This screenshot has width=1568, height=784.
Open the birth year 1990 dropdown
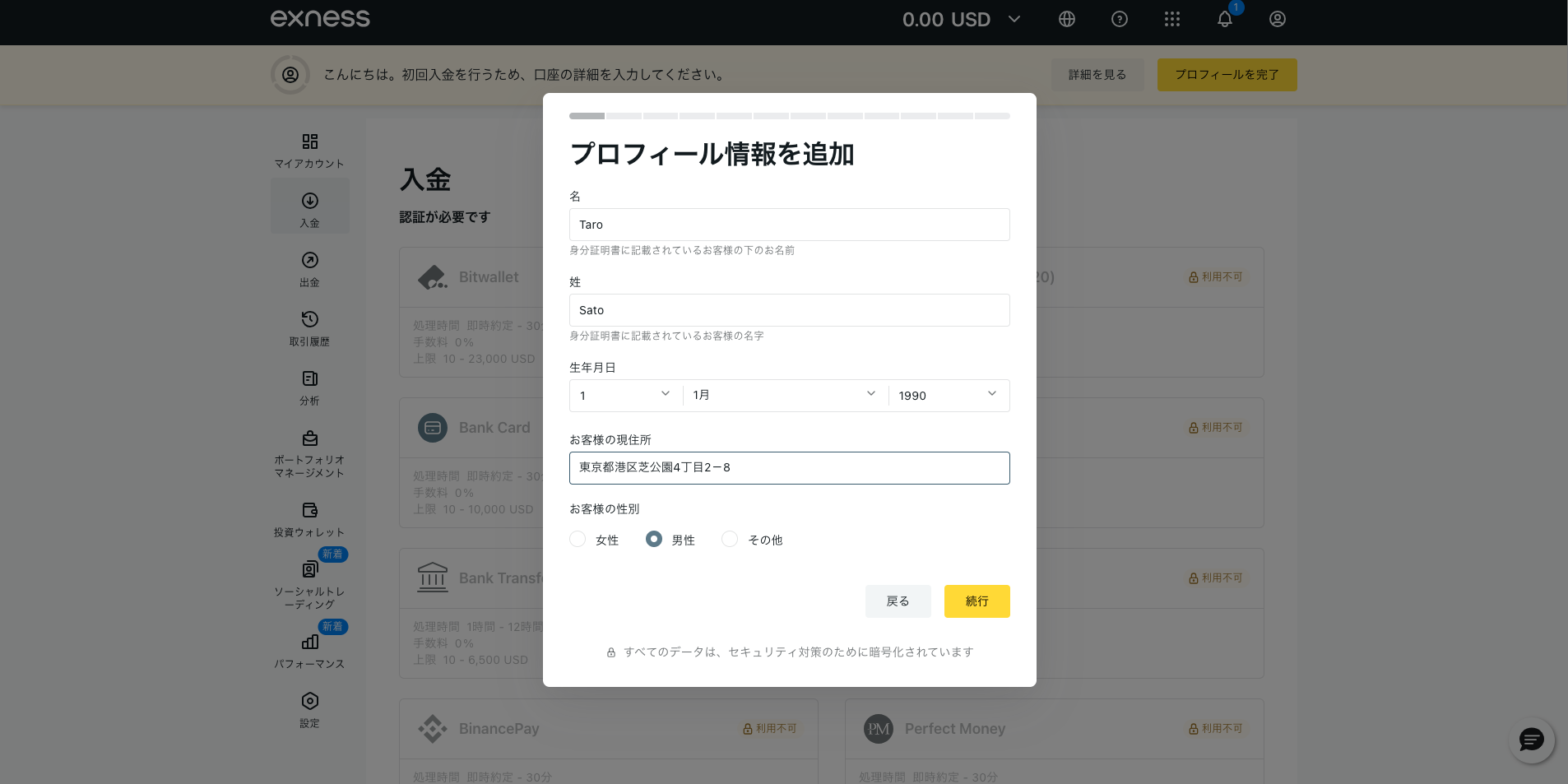click(x=948, y=396)
